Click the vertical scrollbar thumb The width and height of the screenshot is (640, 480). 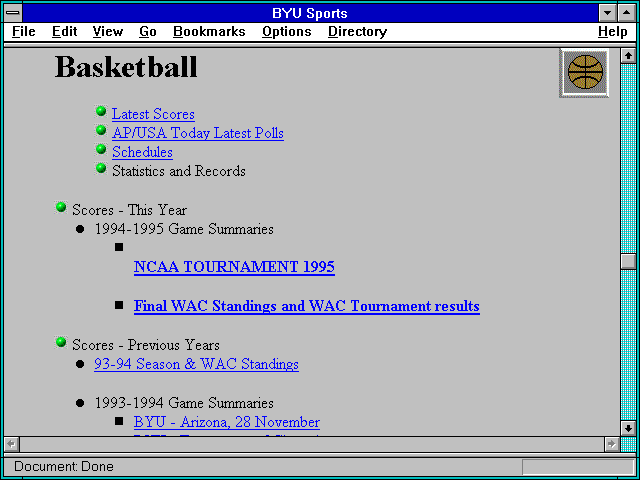point(628,261)
